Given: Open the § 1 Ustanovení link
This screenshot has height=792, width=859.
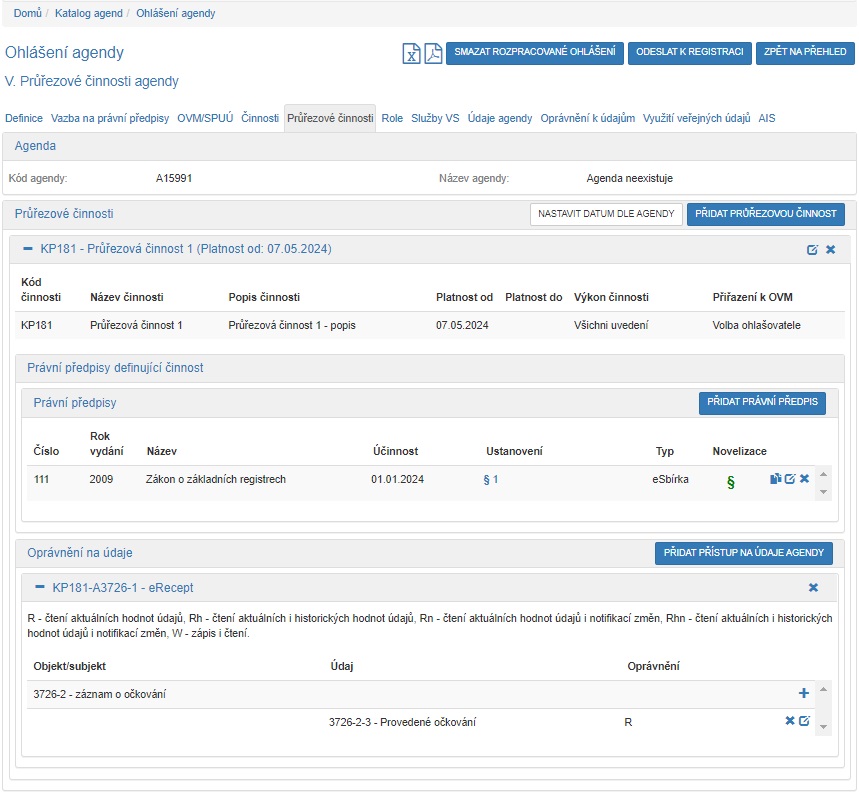Looking at the screenshot, I should pos(490,480).
